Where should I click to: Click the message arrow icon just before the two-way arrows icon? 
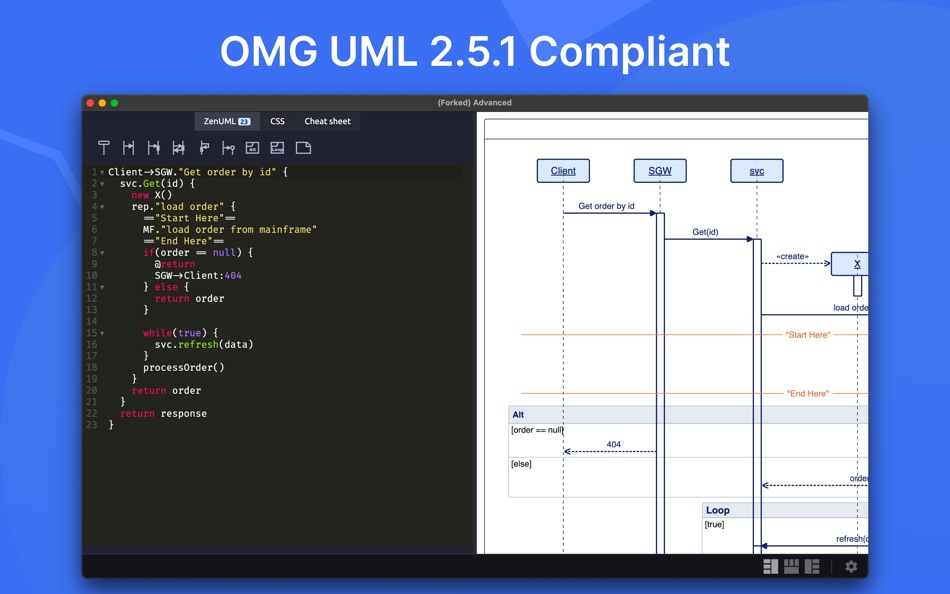pos(153,148)
